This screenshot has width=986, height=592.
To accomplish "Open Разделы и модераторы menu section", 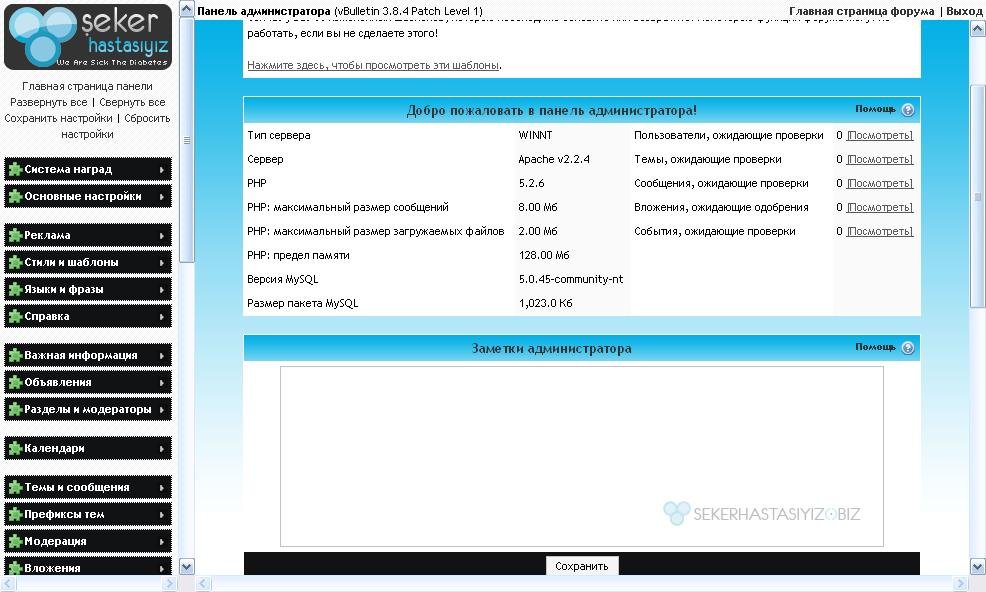I will point(88,410).
